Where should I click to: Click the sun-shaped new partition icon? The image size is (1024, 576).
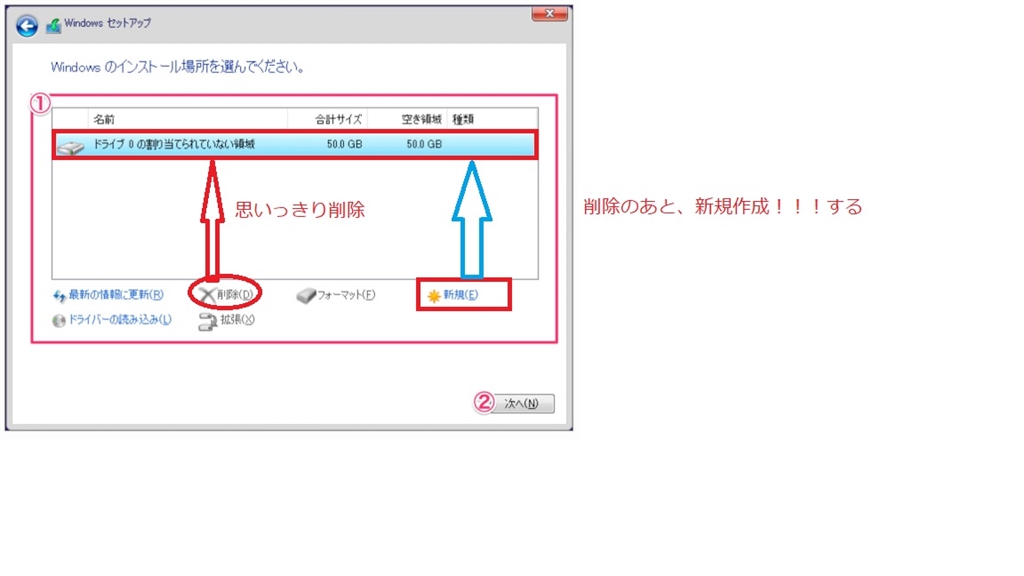click(x=434, y=296)
